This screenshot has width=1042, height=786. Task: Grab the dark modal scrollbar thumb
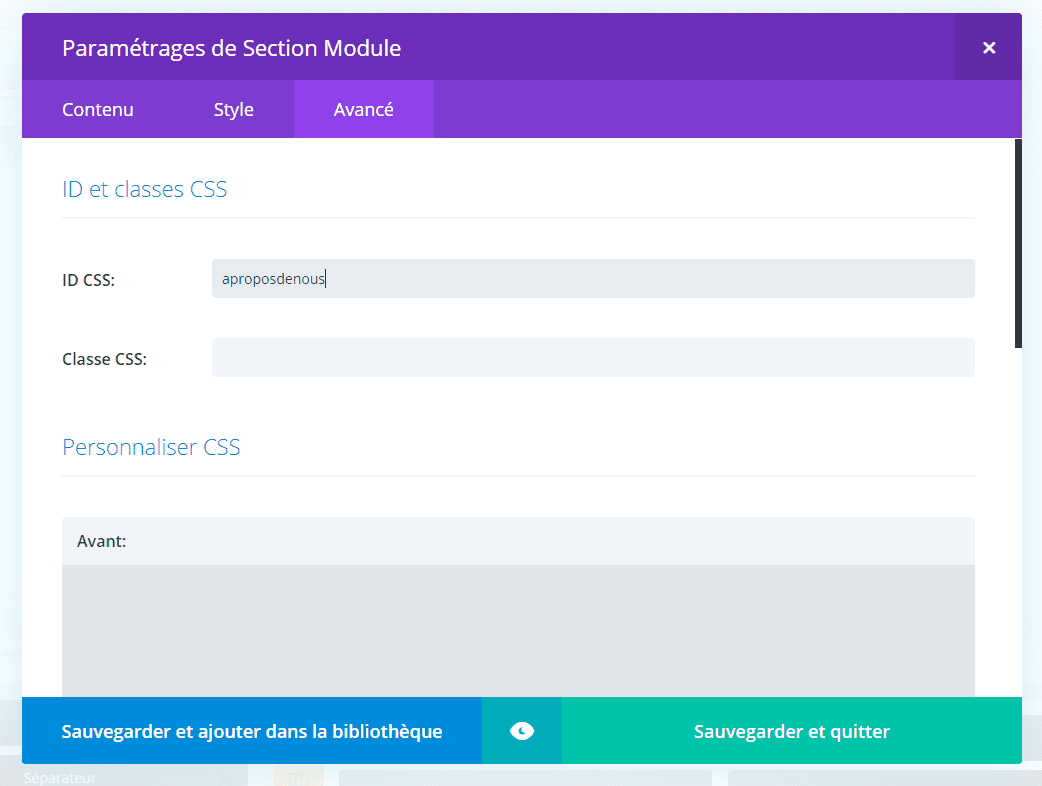pyautogui.click(x=1018, y=242)
